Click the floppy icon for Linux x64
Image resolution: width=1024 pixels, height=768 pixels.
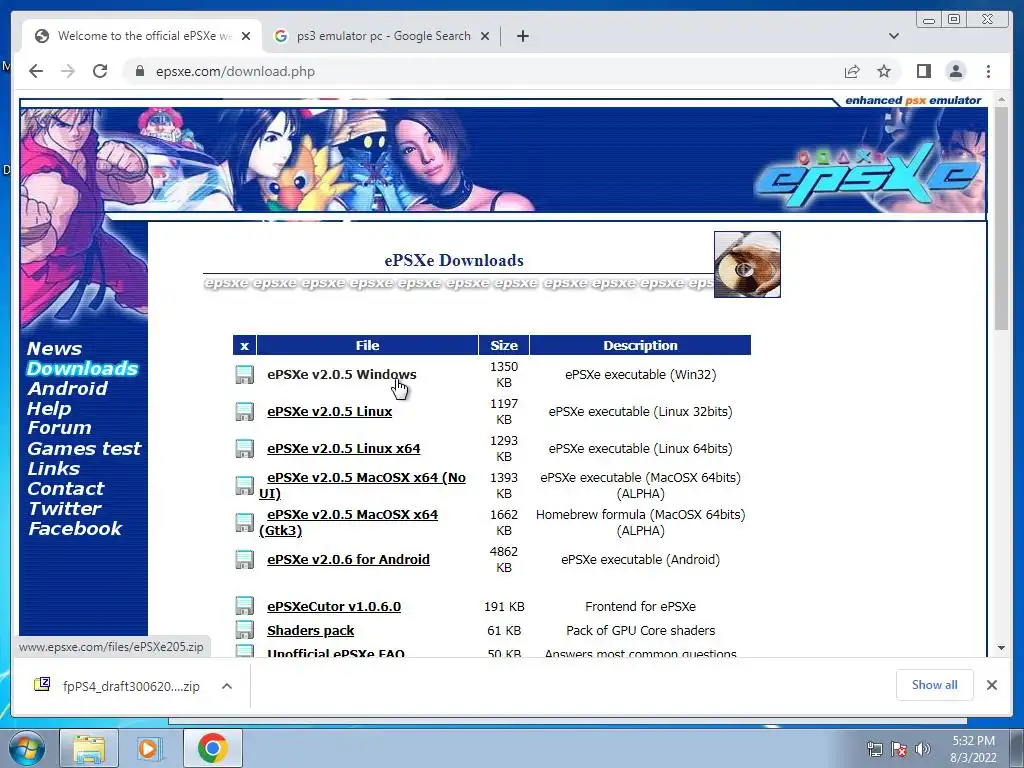[x=244, y=449]
